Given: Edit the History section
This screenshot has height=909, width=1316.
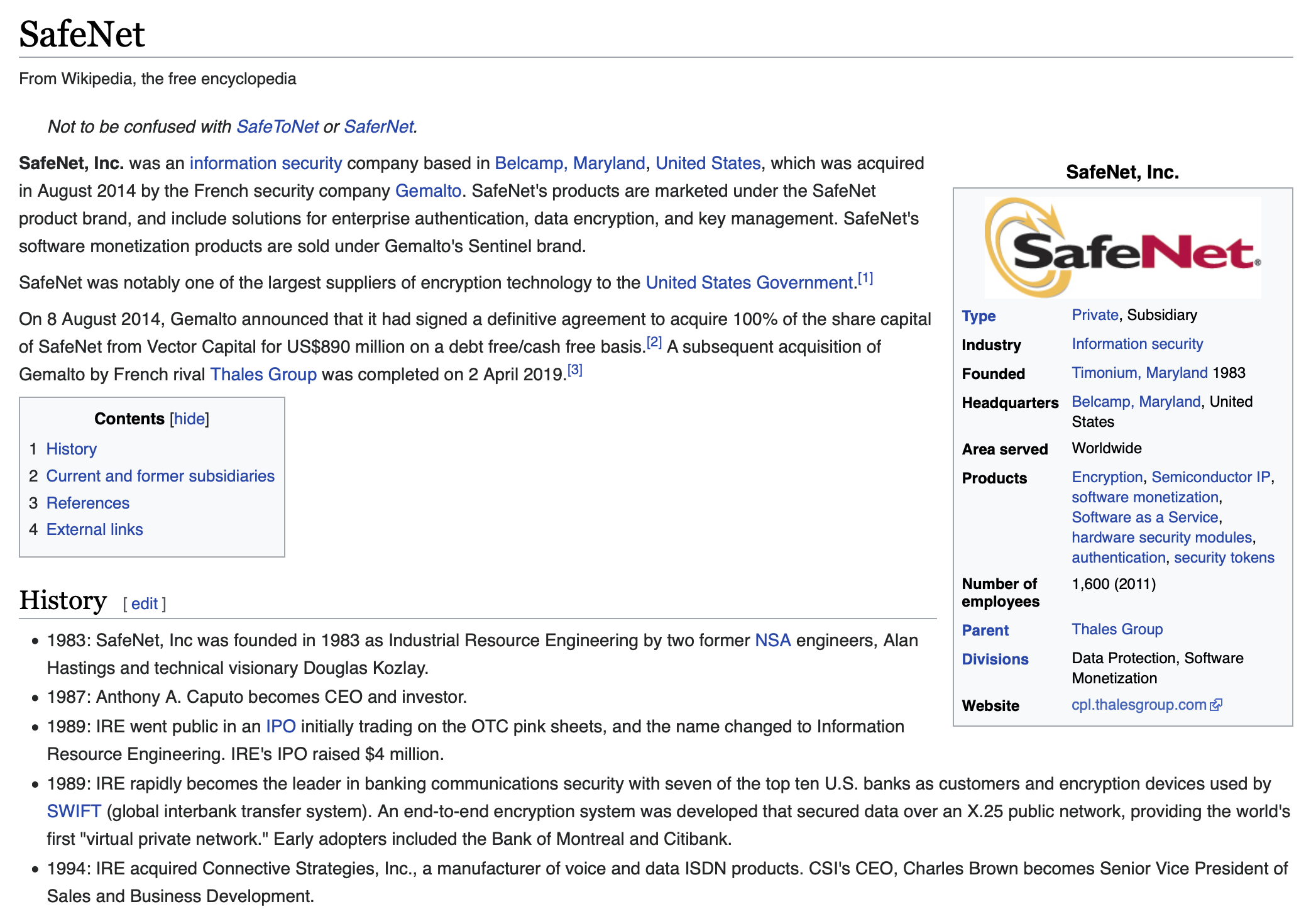Looking at the screenshot, I should [x=145, y=603].
